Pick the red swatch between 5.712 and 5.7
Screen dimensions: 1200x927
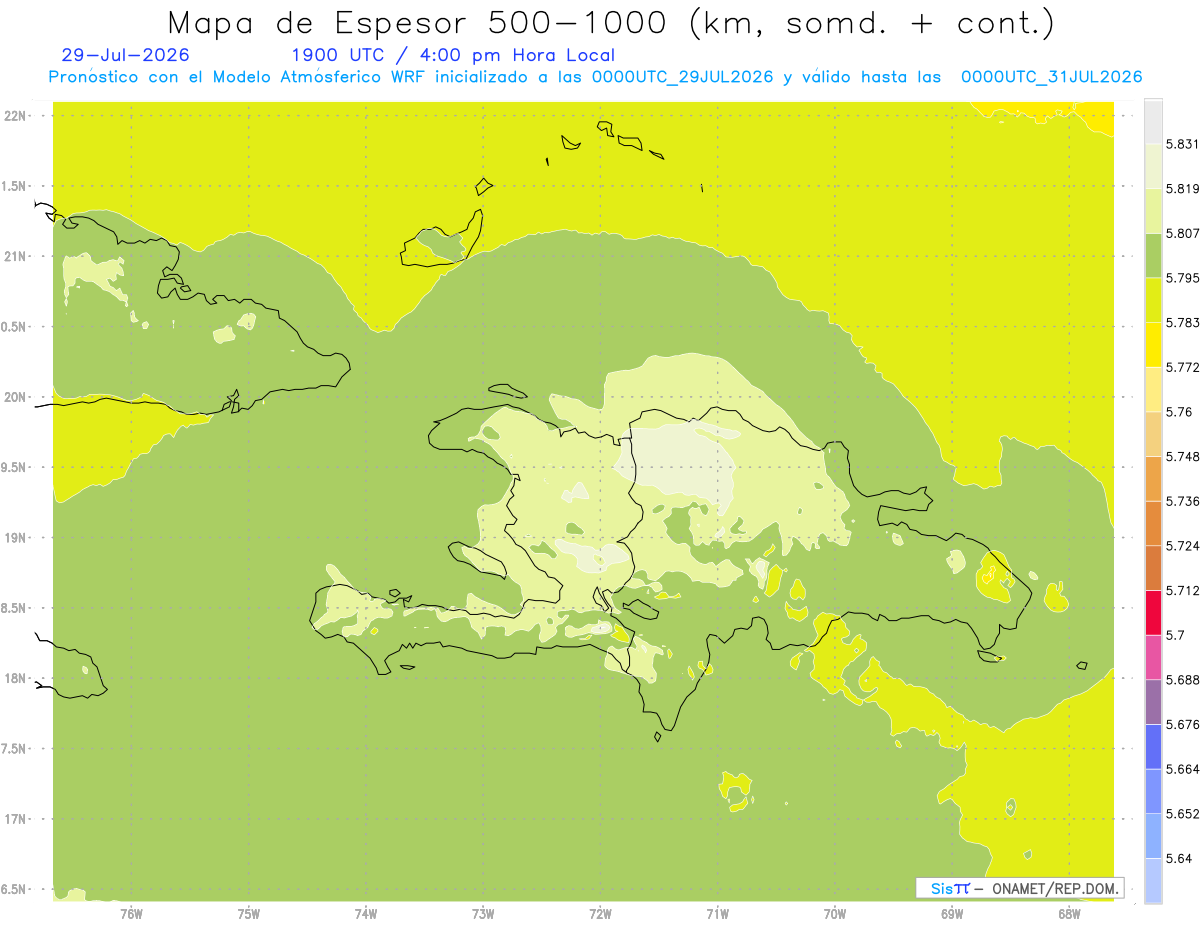1153,612
